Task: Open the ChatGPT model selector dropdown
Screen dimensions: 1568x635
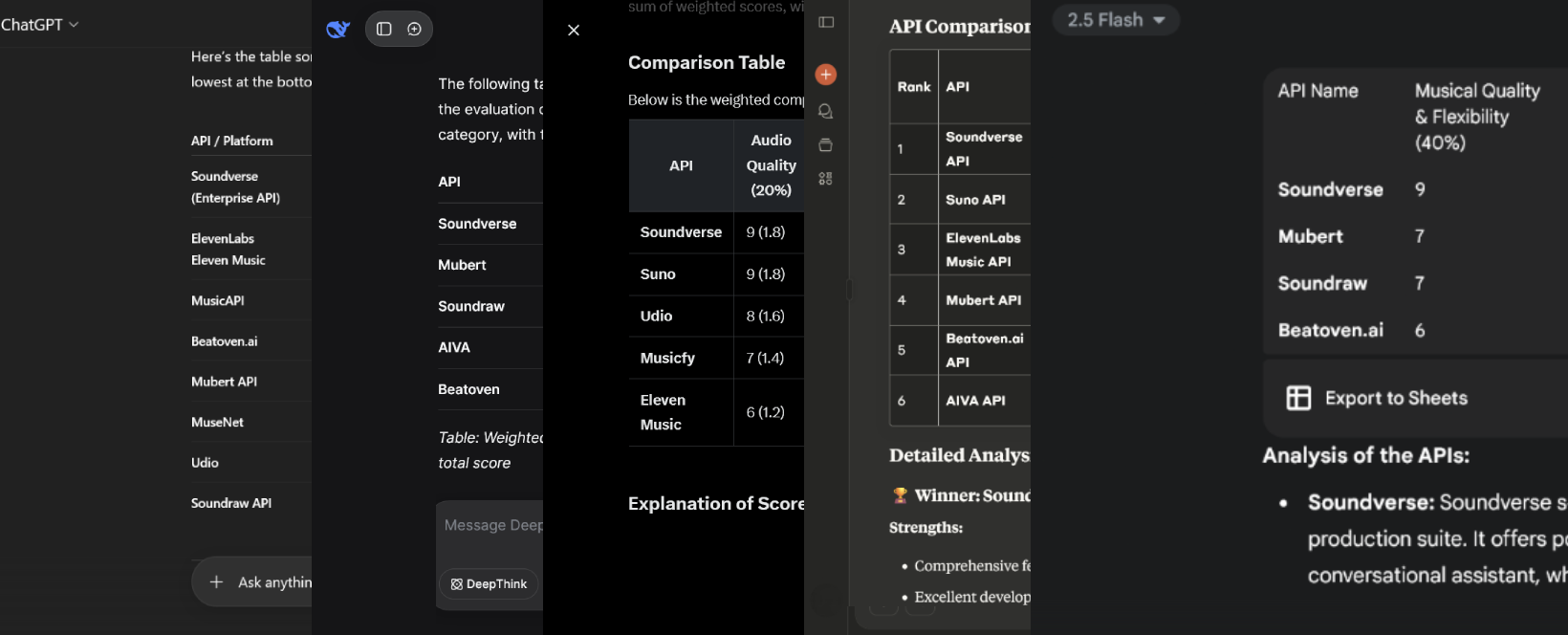Action: click(x=40, y=25)
